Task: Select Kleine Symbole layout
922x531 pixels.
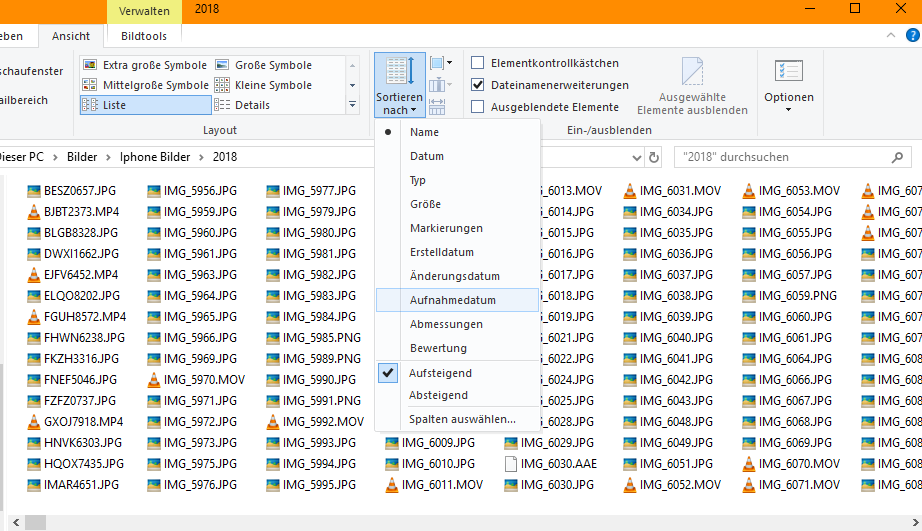Action: (263, 85)
